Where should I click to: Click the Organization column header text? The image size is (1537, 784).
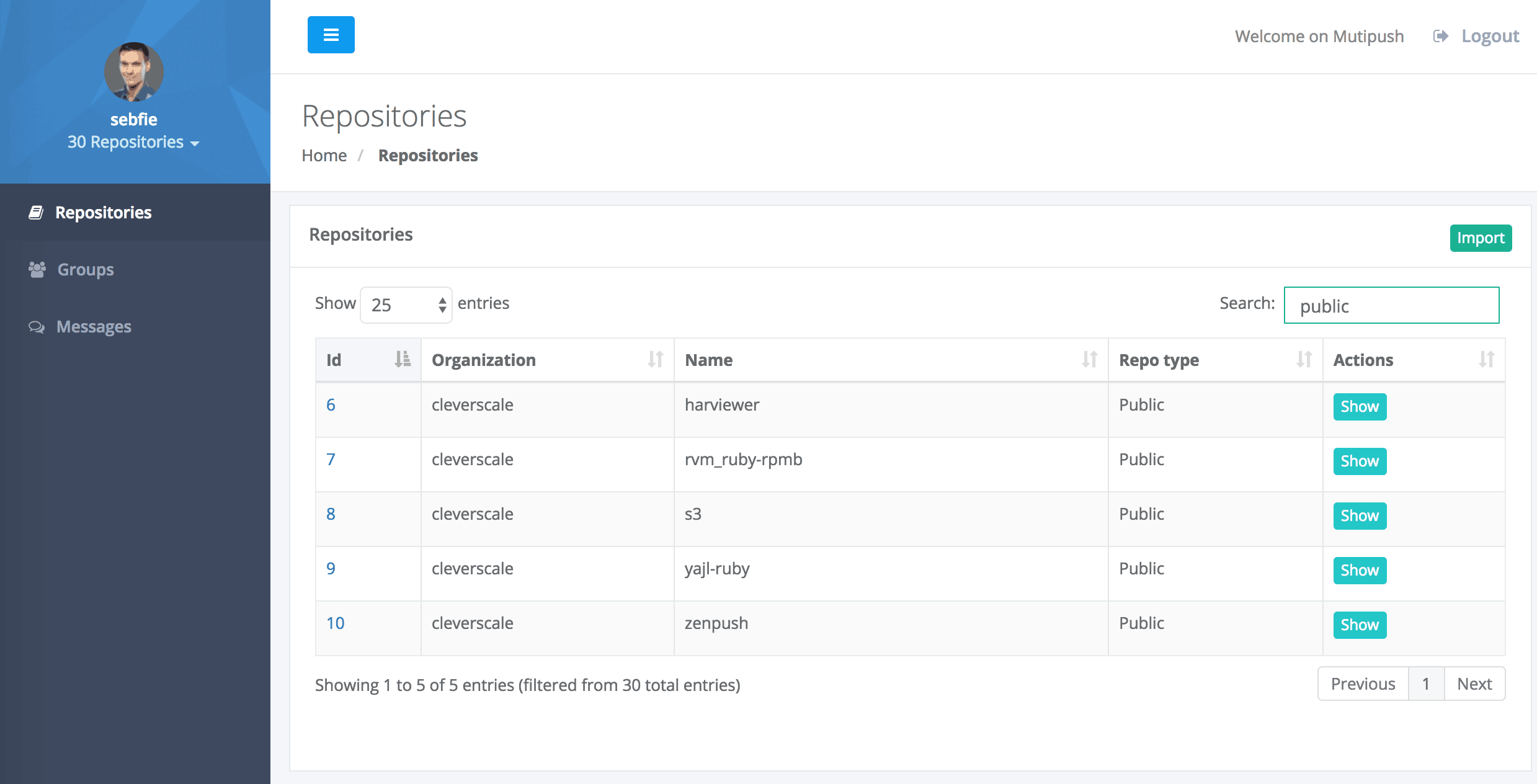pos(484,360)
